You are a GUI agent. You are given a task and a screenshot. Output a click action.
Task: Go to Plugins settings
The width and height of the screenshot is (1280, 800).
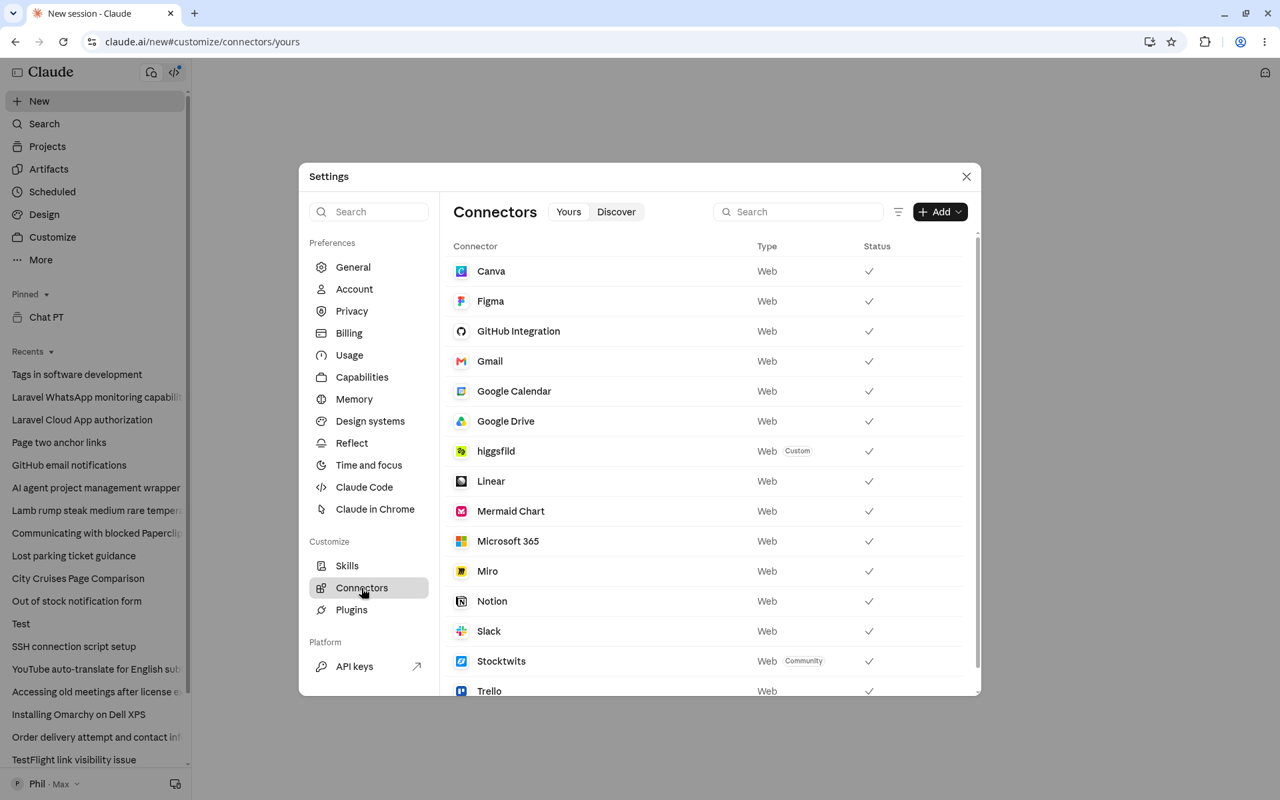369,610
